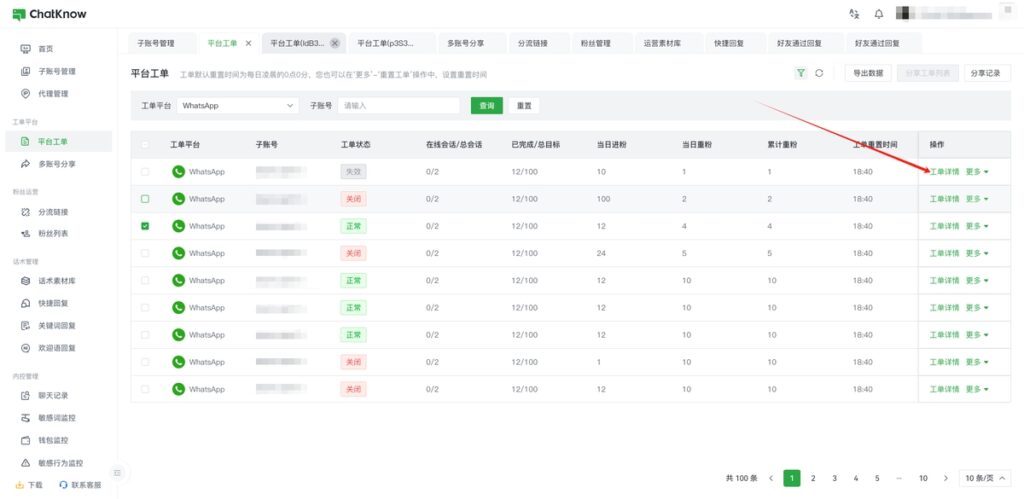
Task: Click the 下载 download icon at sidebar bottom
Action: [x=20, y=485]
